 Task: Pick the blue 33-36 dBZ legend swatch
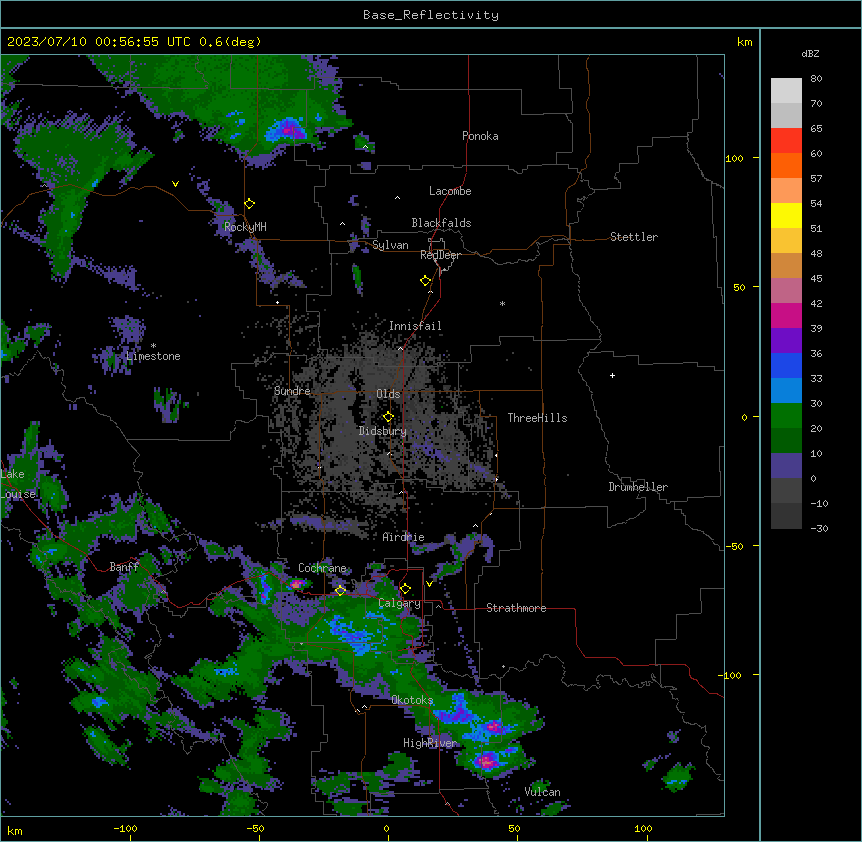pyautogui.click(x=786, y=366)
